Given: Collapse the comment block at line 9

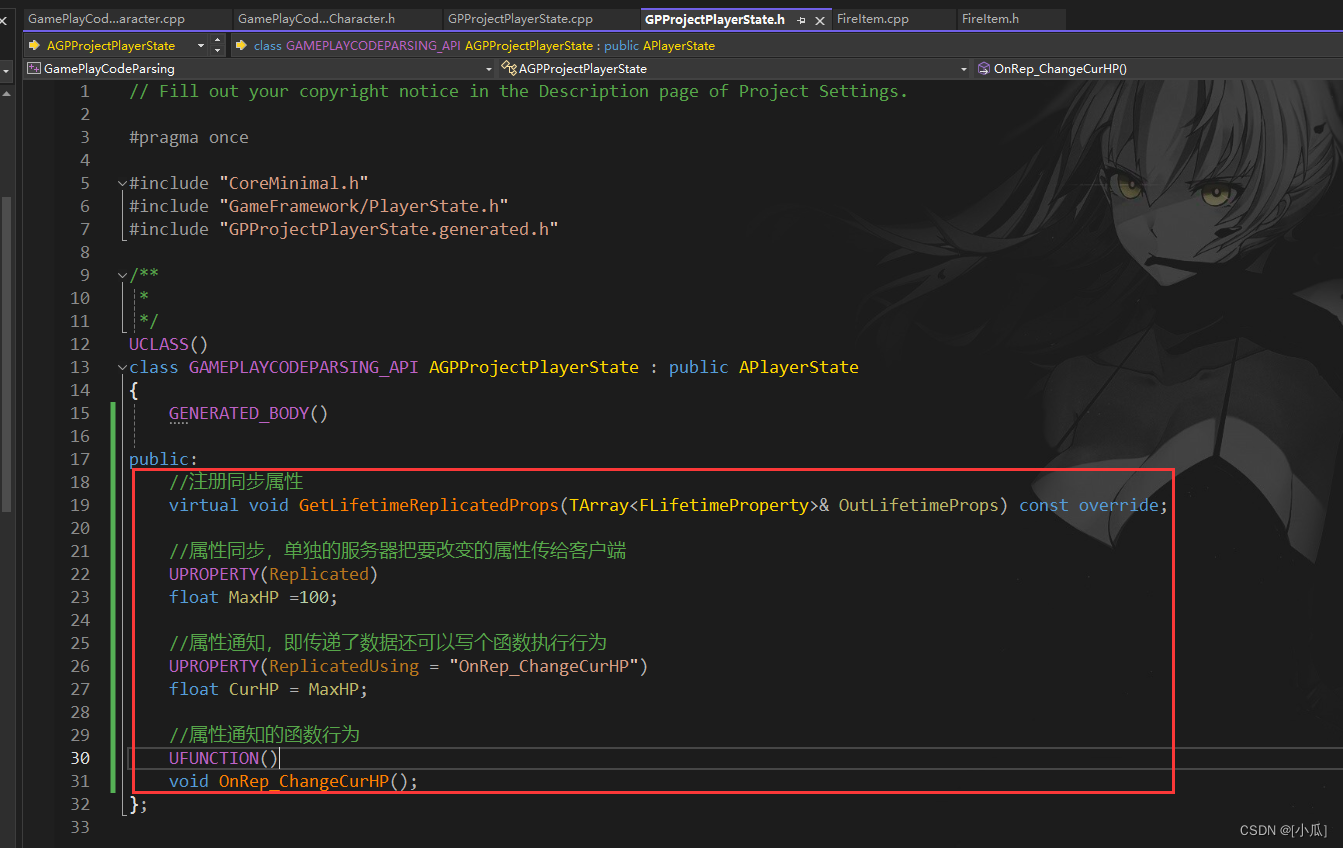Looking at the screenshot, I should coord(122,275).
